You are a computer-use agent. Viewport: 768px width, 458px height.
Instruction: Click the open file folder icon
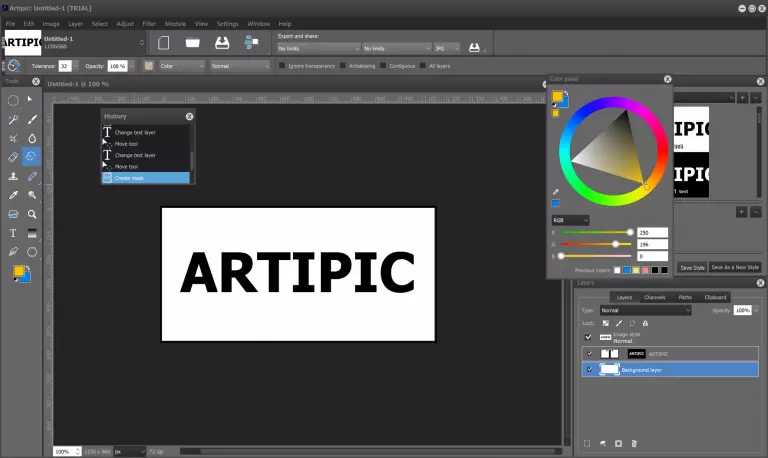193,43
